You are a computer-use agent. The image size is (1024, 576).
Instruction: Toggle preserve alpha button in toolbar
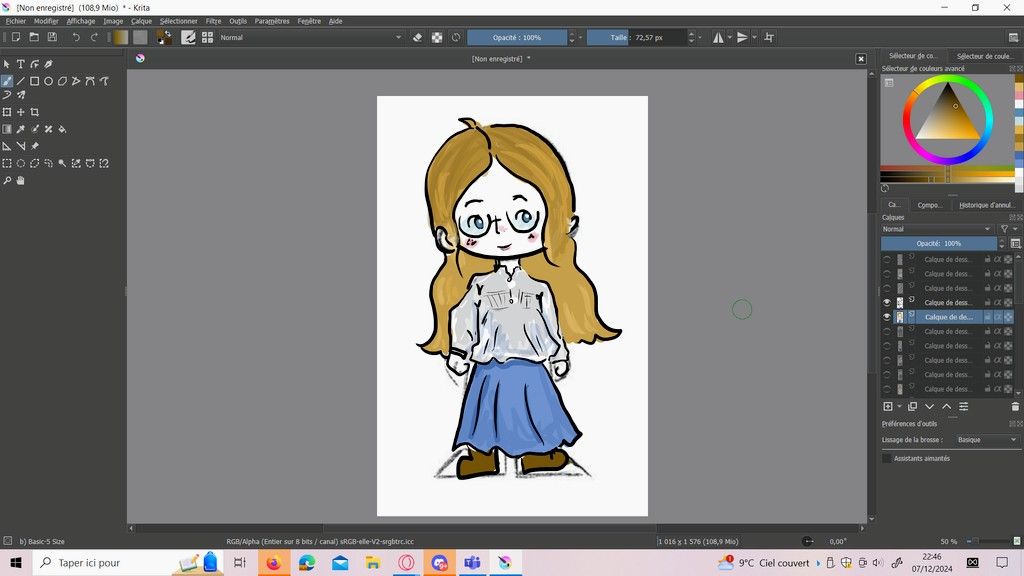point(437,37)
